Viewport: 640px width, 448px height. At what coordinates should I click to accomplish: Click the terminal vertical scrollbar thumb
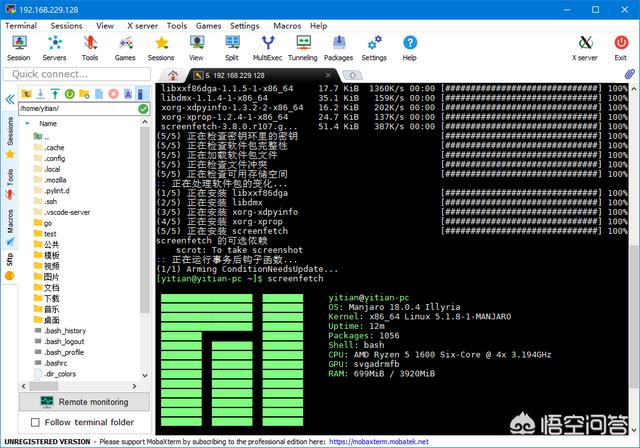tap(633, 318)
